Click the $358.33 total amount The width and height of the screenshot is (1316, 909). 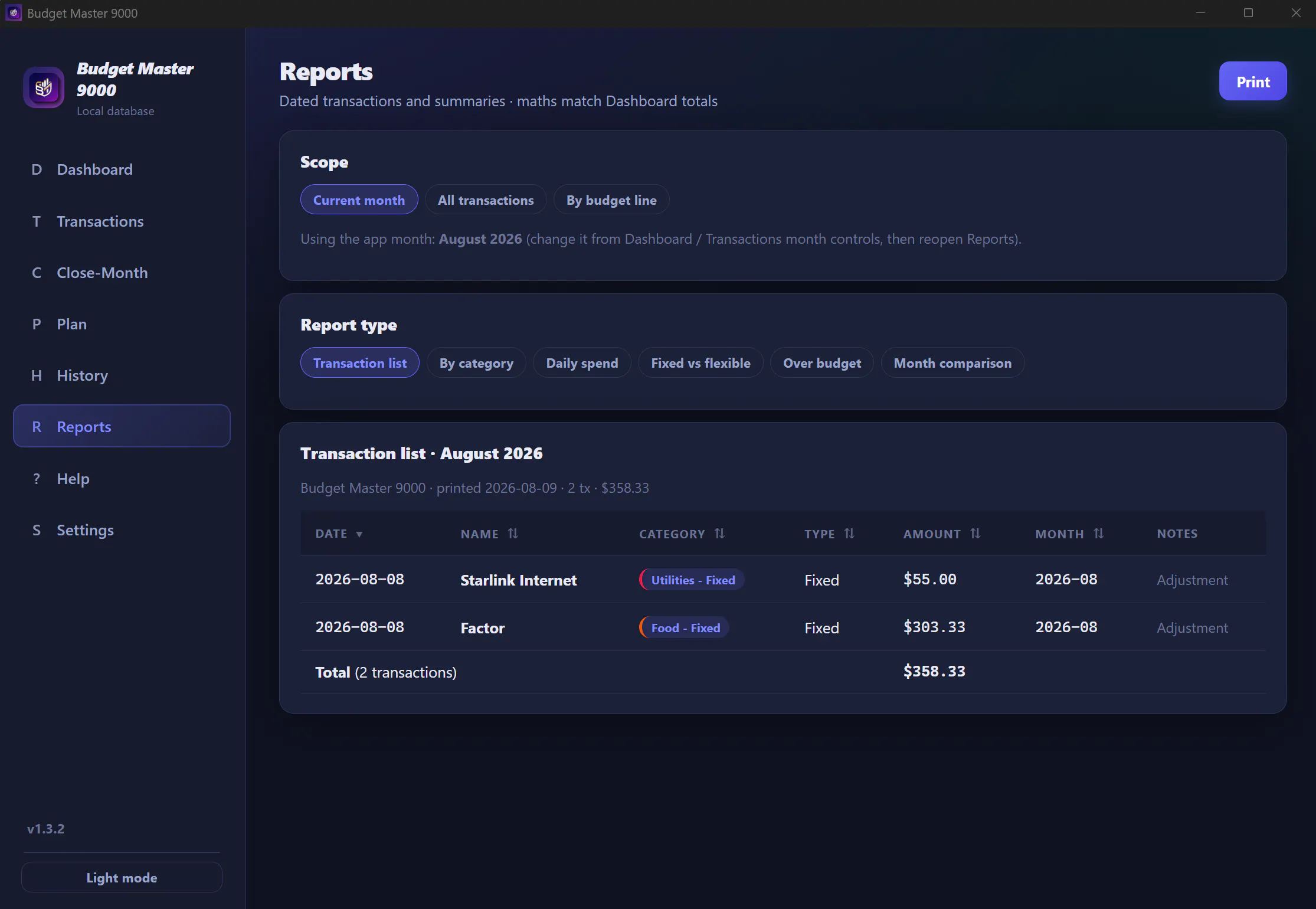pyautogui.click(x=934, y=672)
